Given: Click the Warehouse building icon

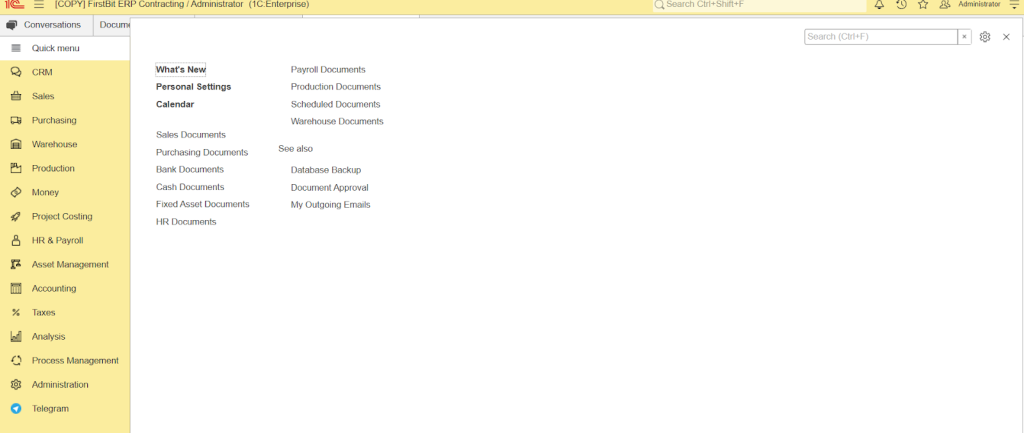Looking at the screenshot, I should 16,144.
